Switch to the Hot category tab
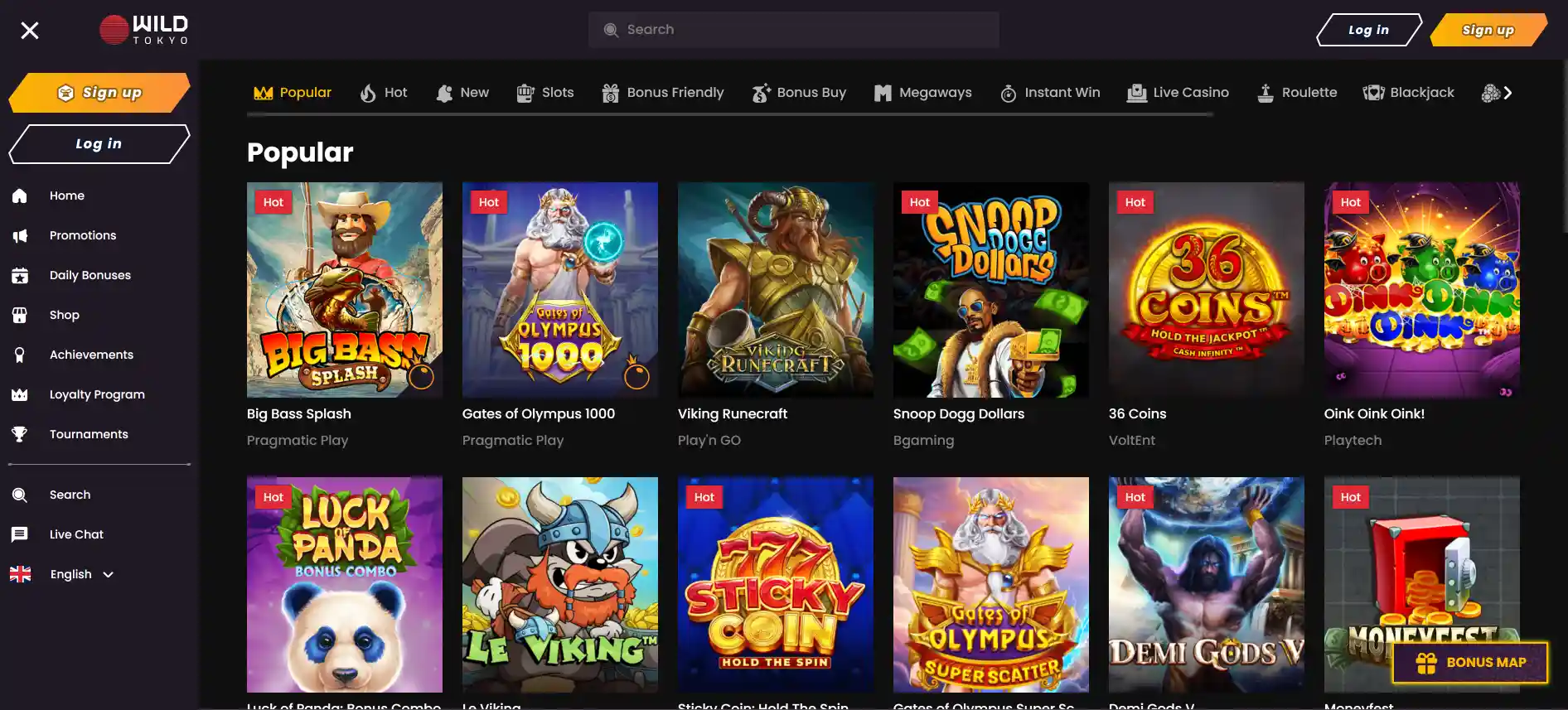The width and height of the screenshot is (1568, 710). 384,93
